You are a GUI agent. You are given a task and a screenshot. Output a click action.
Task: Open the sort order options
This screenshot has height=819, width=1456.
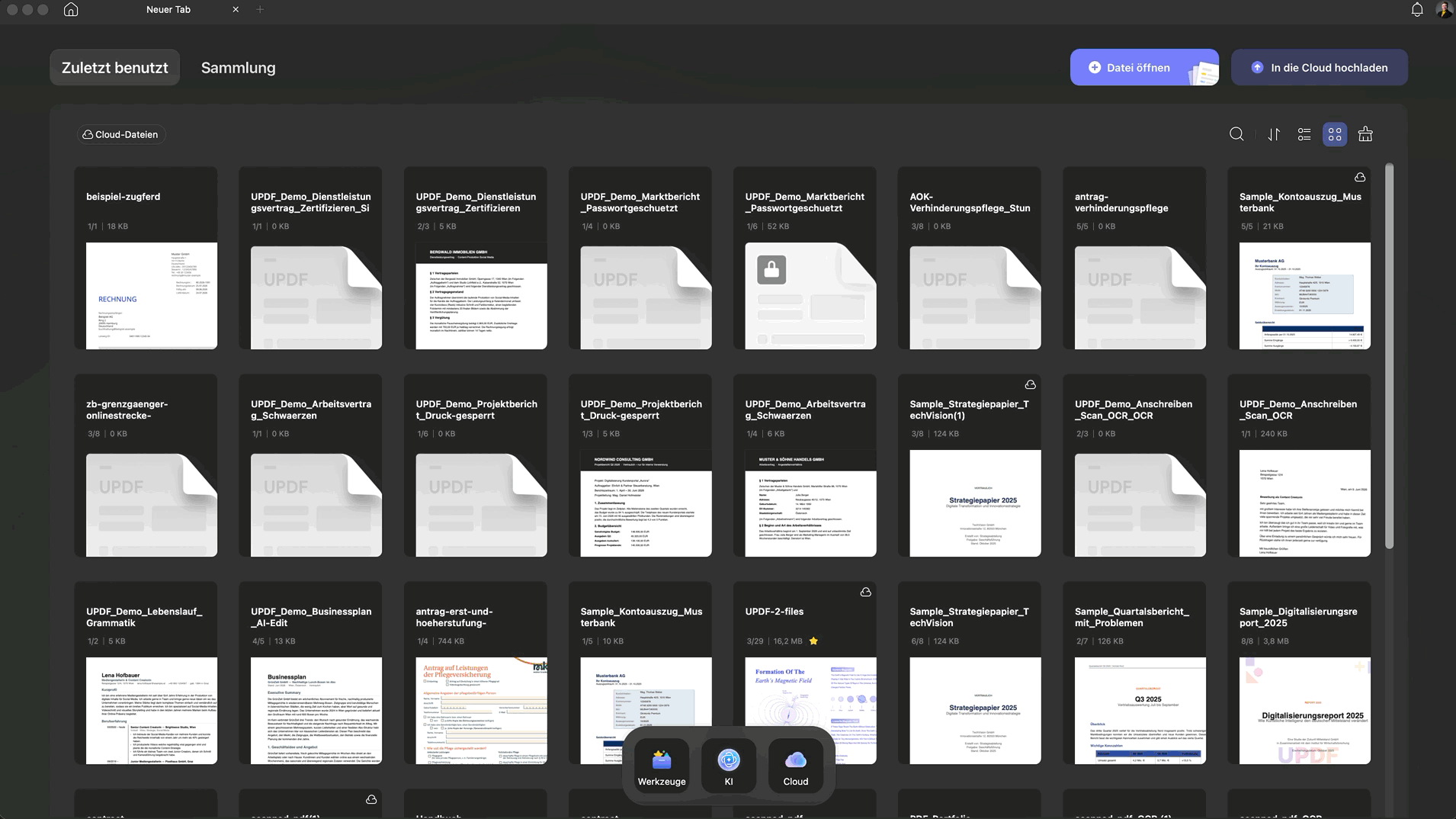[1274, 134]
